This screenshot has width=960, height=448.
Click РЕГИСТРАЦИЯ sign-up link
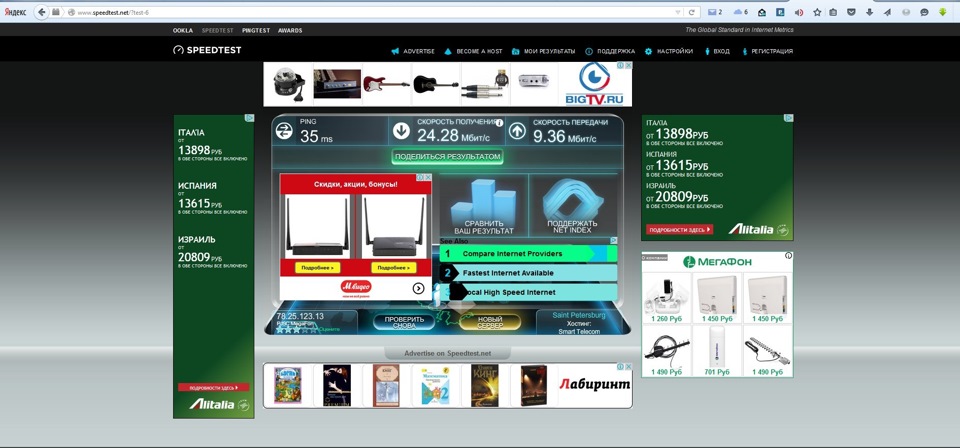pos(768,51)
